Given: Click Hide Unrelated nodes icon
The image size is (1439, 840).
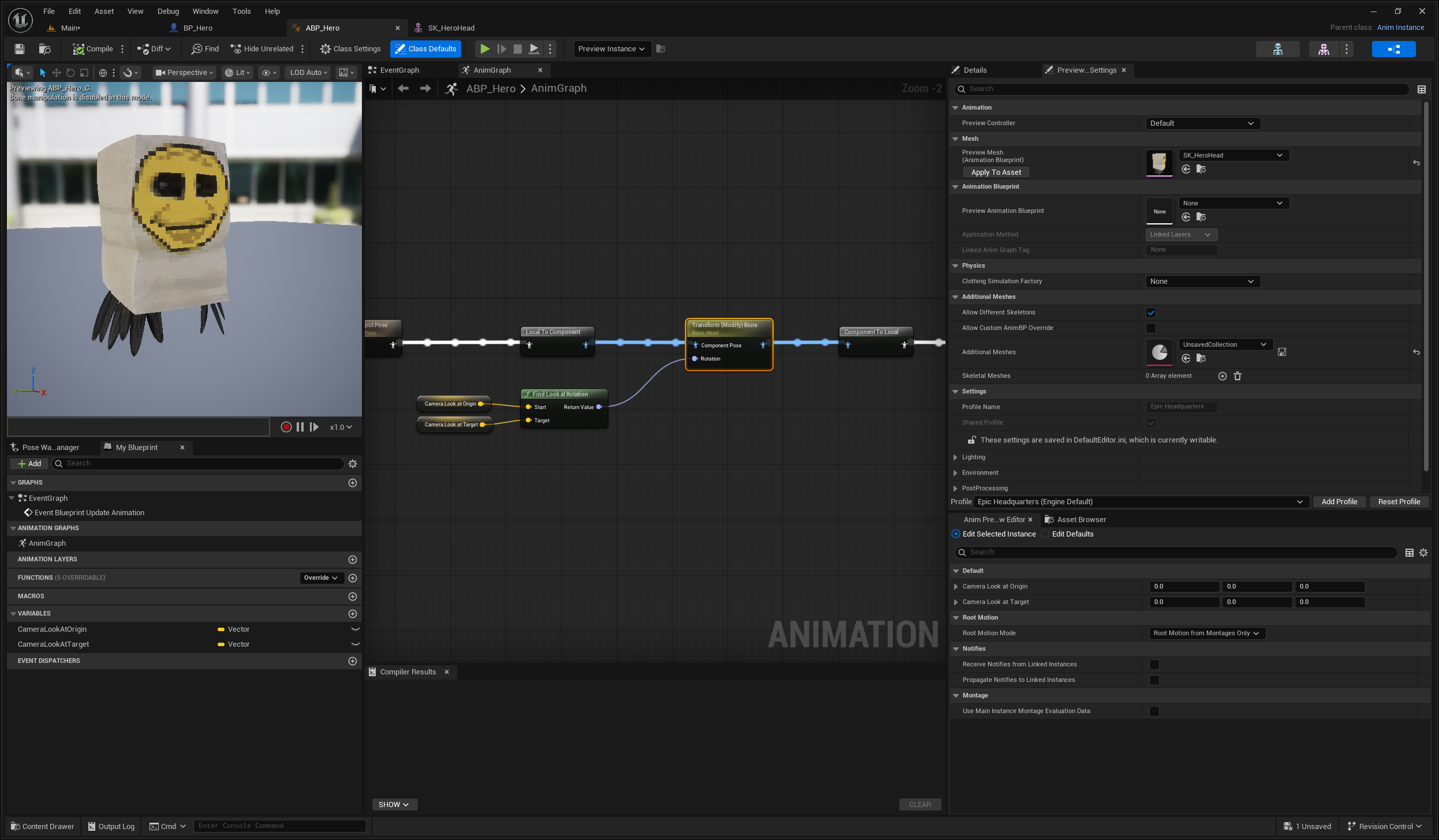Looking at the screenshot, I should click(236, 49).
